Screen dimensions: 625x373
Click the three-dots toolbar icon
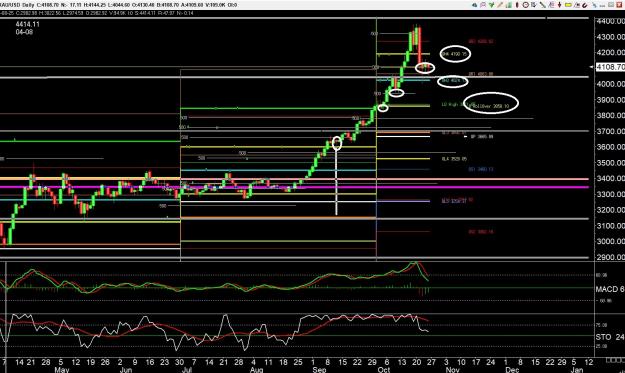[602, 6]
